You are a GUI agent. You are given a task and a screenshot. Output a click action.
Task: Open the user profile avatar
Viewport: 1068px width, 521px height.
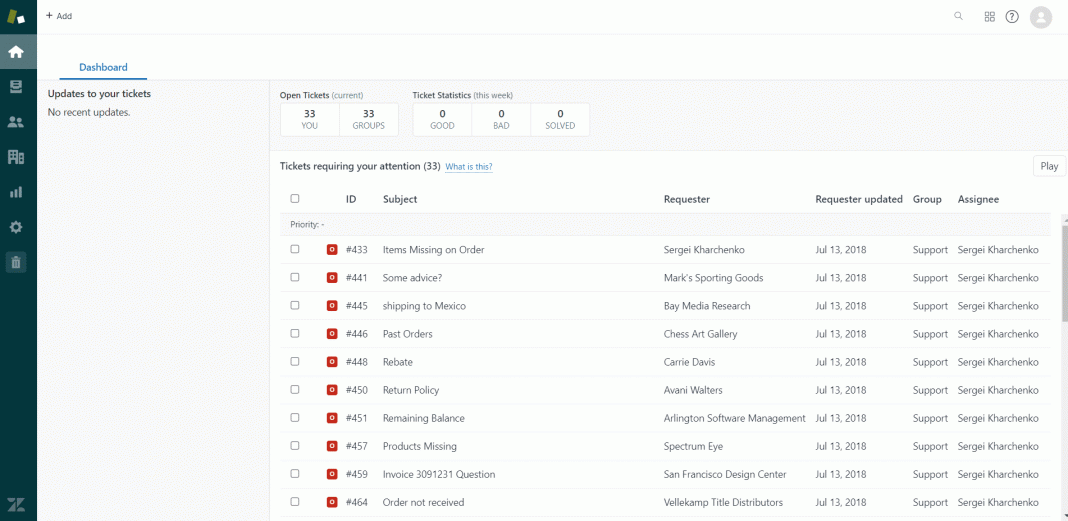click(x=1041, y=17)
